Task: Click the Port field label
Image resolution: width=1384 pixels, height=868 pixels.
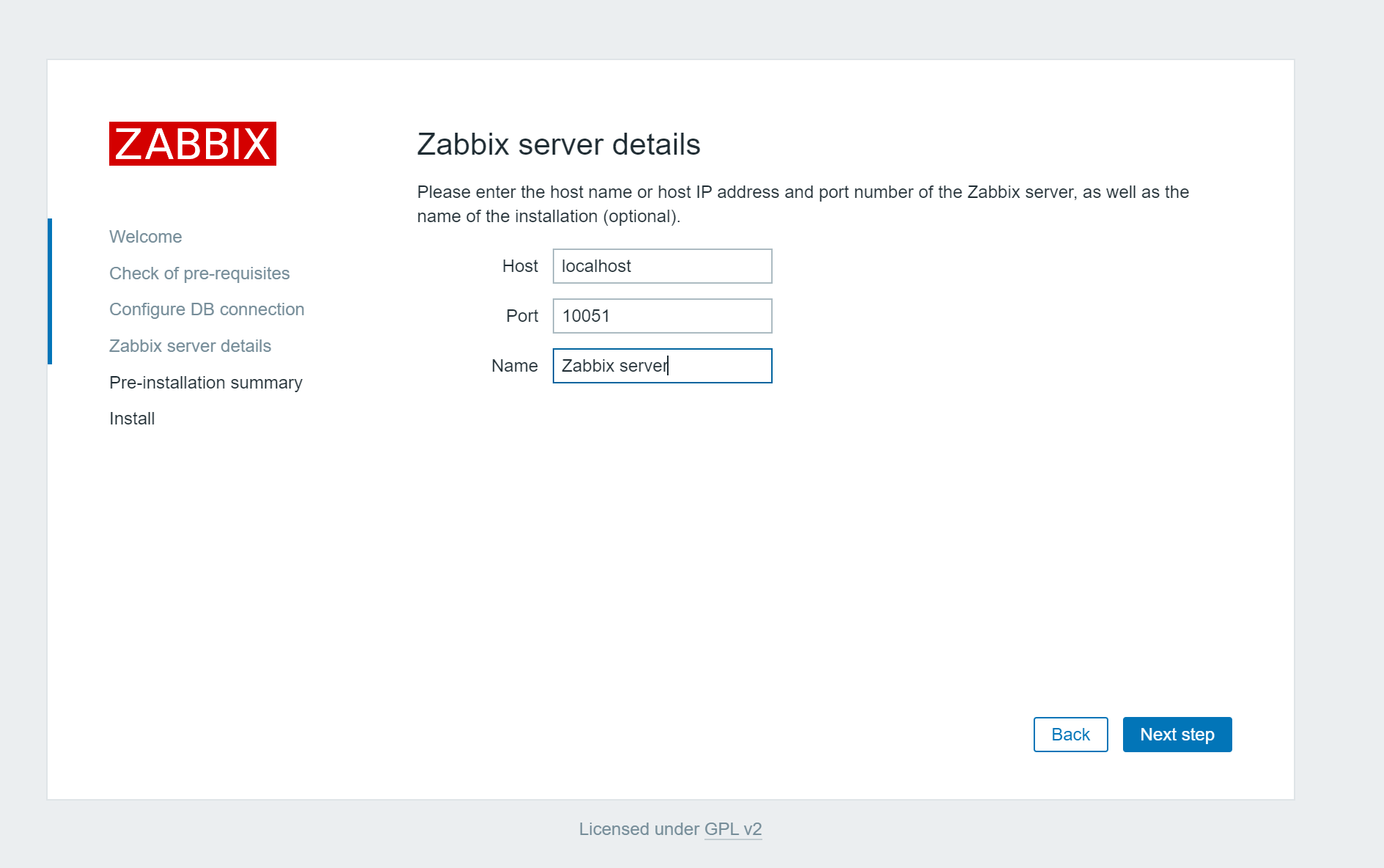Action: click(522, 316)
